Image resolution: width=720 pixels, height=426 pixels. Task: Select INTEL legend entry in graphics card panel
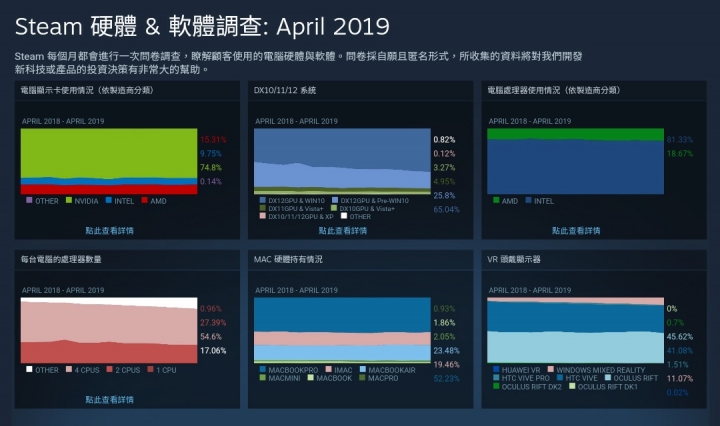(x=120, y=201)
